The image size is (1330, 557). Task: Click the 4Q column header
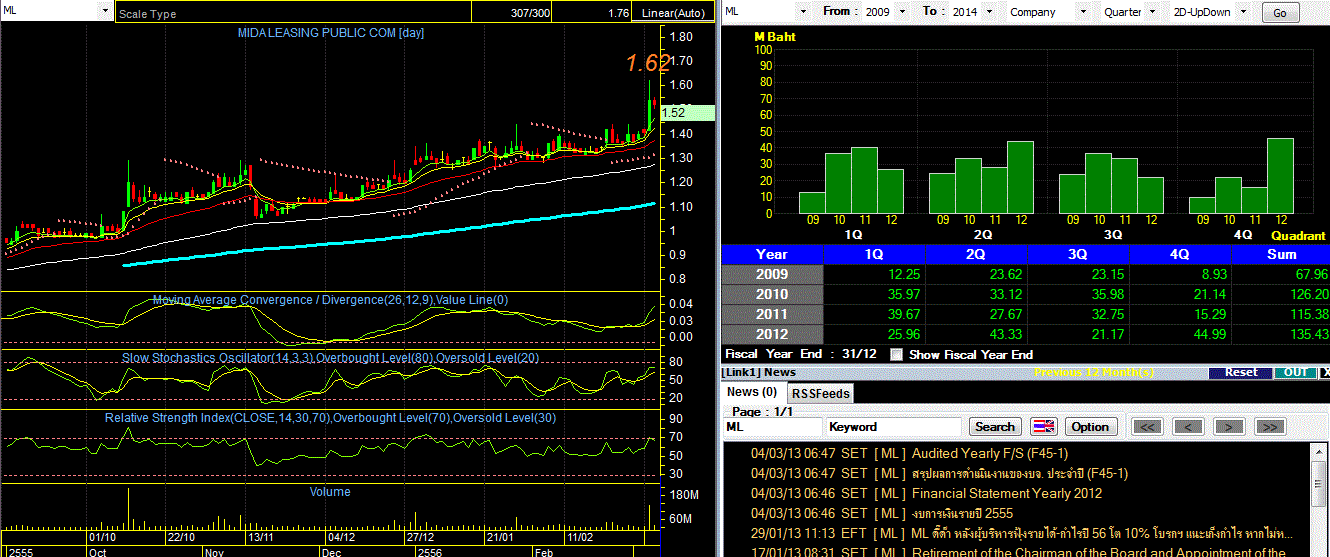tap(1180, 254)
